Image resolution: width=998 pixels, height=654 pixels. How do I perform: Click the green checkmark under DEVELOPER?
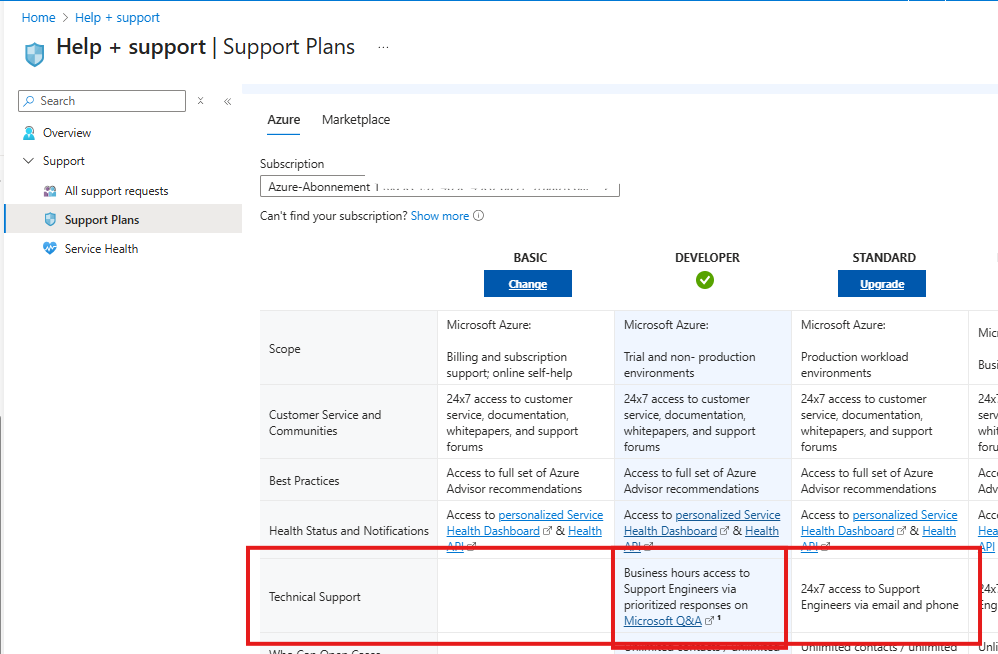click(705, 280)
